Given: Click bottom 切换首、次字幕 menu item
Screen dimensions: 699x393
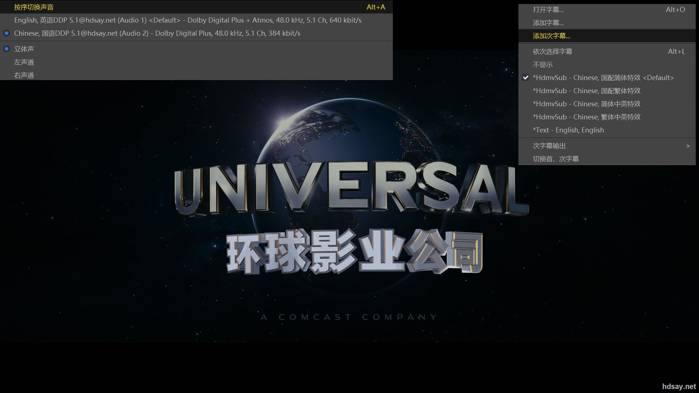Looking at the screenshot, I should 607,159.
